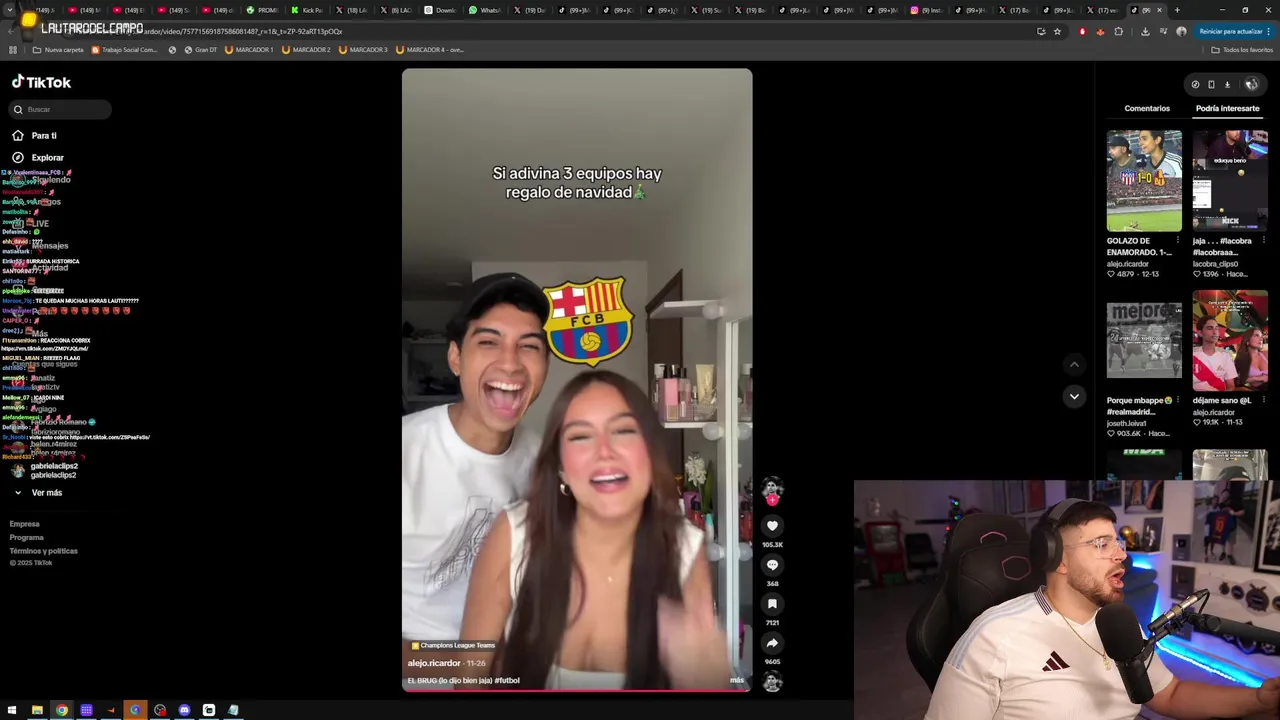Open the red fox extension icon
The height and width of the screenshot is (720, 1280).
pos(1100,31)
